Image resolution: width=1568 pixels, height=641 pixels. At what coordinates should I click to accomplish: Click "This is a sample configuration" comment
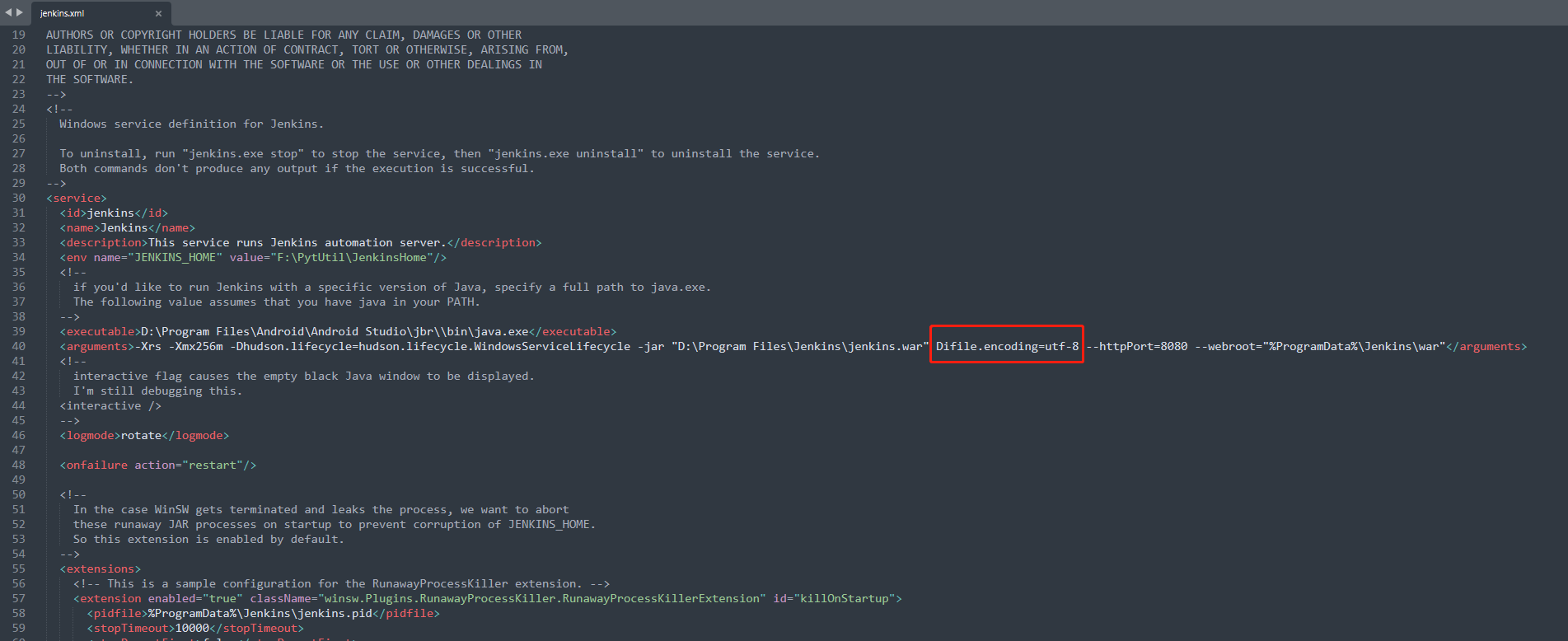pyautogui.click(x=342, y=583)
